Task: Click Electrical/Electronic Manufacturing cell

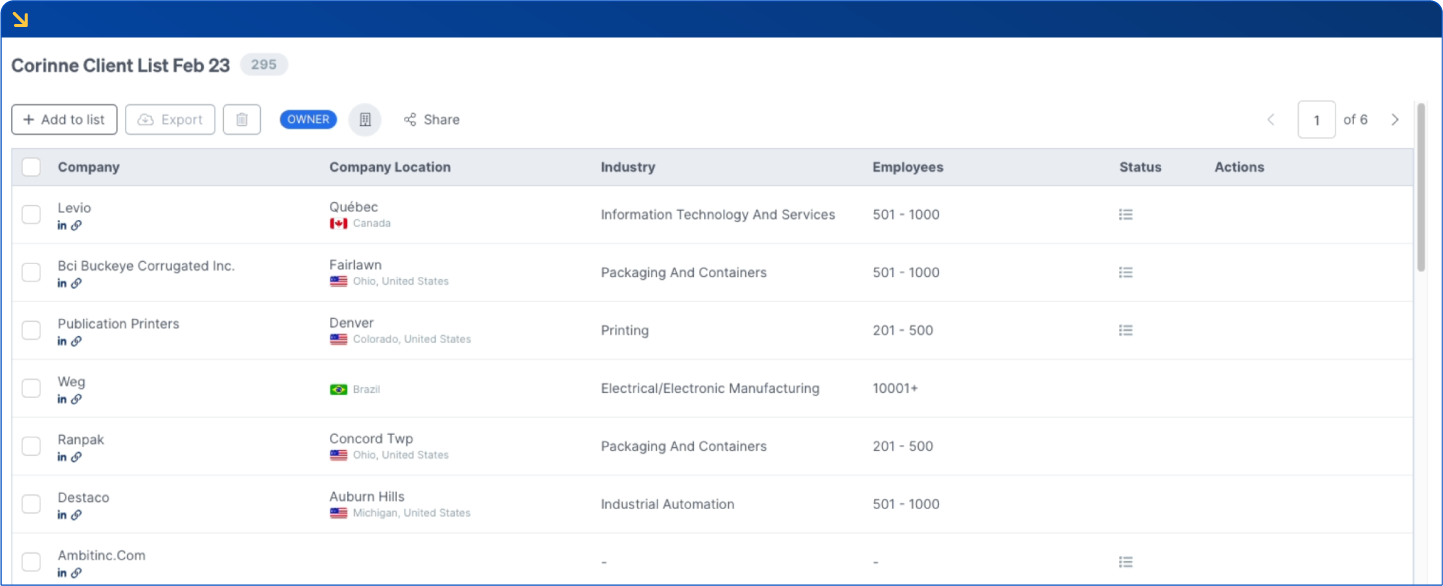Action: [710, 388]
